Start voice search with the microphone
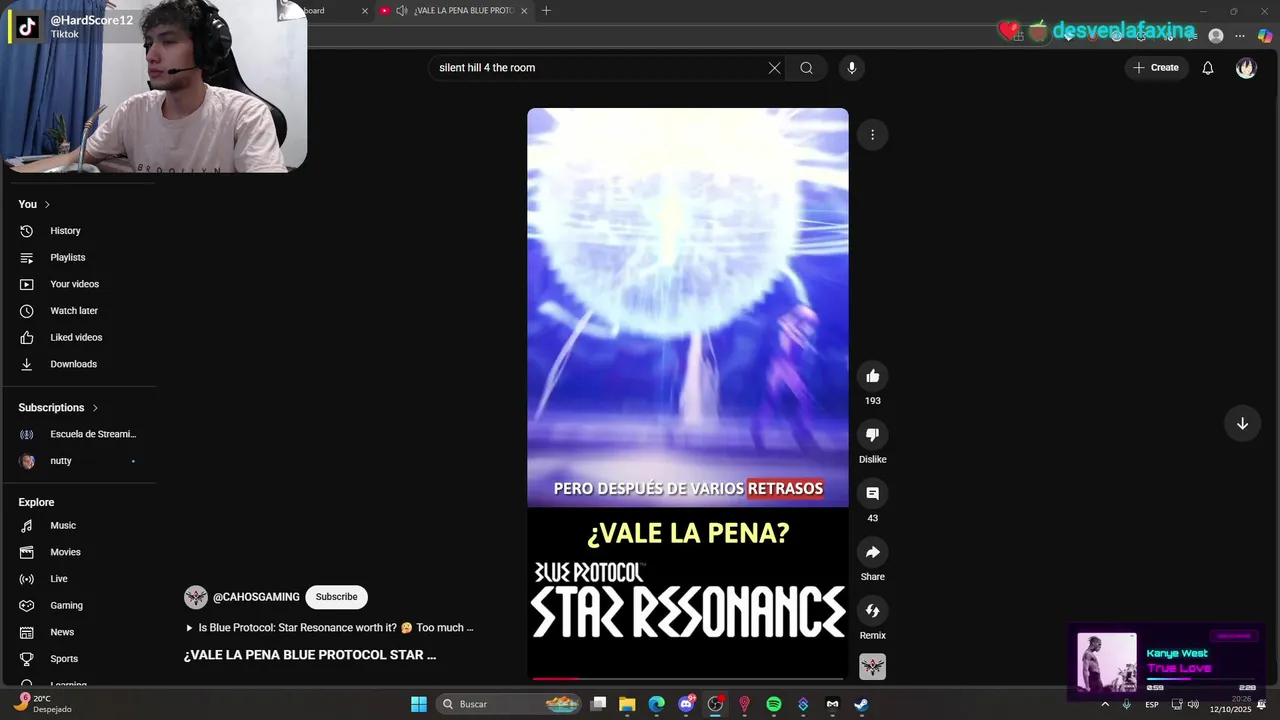 (852, 68)
